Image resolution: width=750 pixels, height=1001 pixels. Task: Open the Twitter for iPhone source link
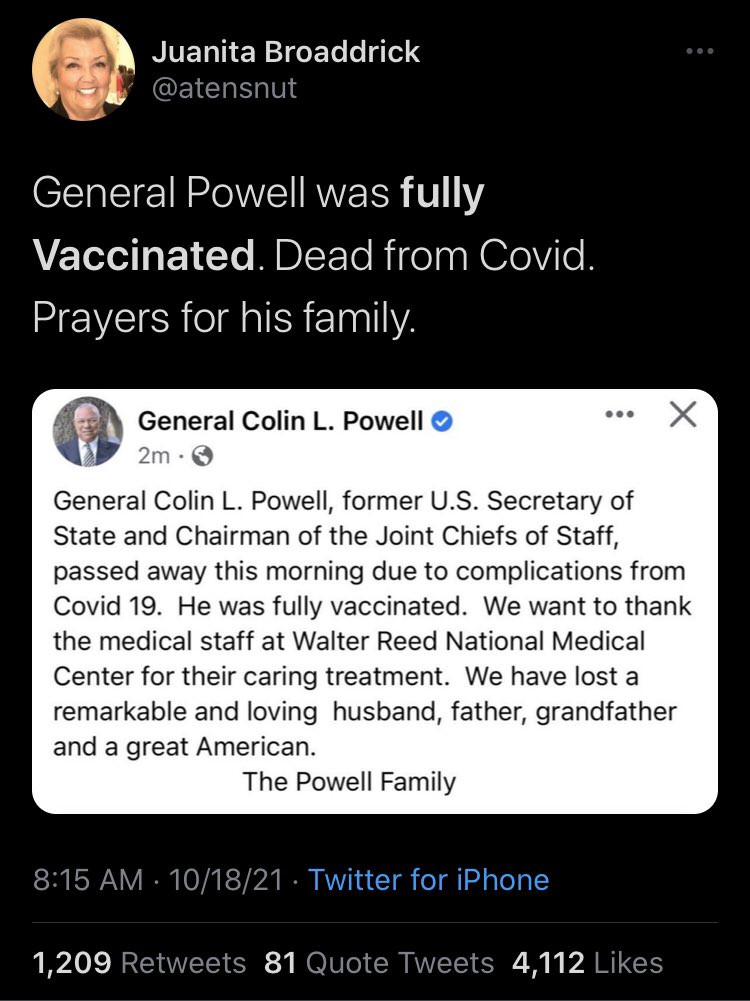428,880
